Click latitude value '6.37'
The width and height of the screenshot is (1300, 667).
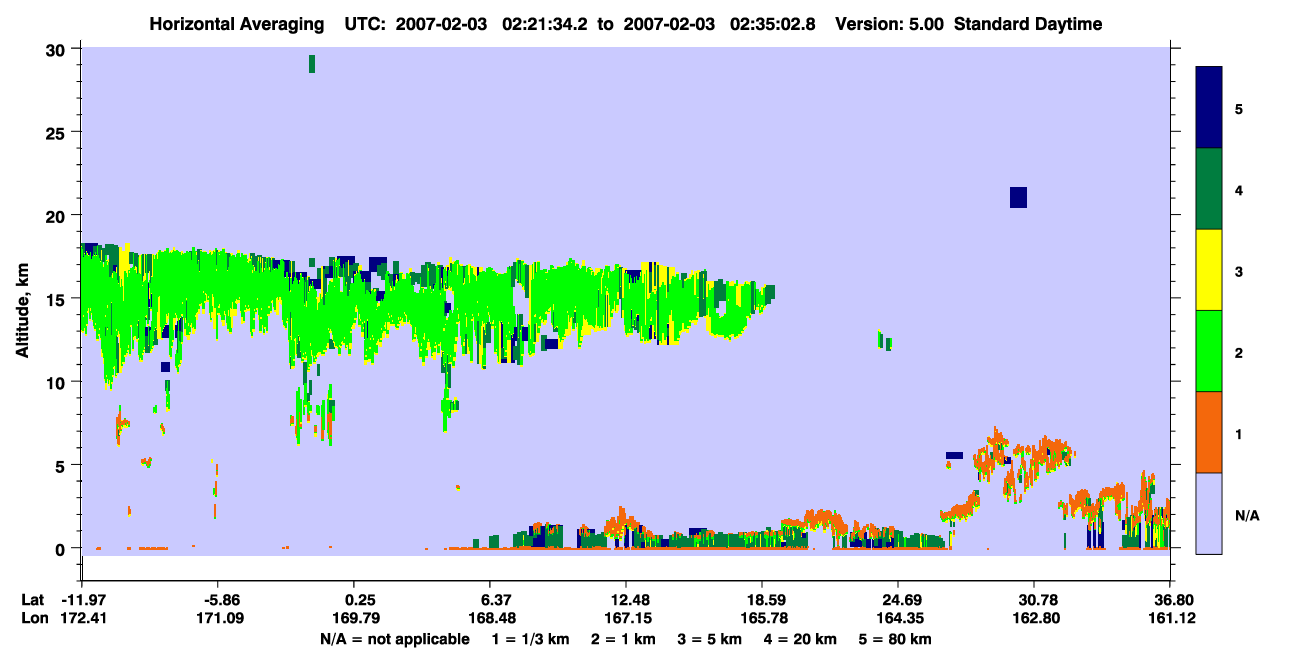coord(497,600)
